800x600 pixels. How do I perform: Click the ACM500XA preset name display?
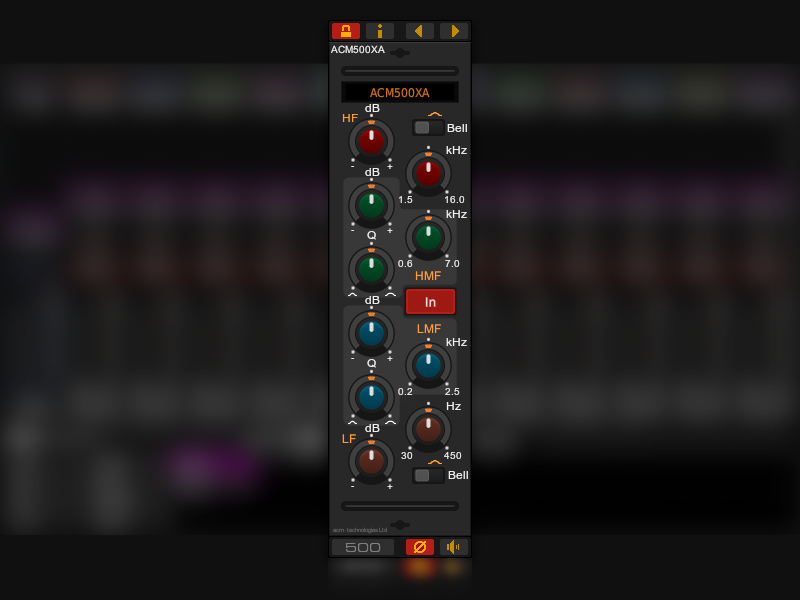[x=399, y=92]
